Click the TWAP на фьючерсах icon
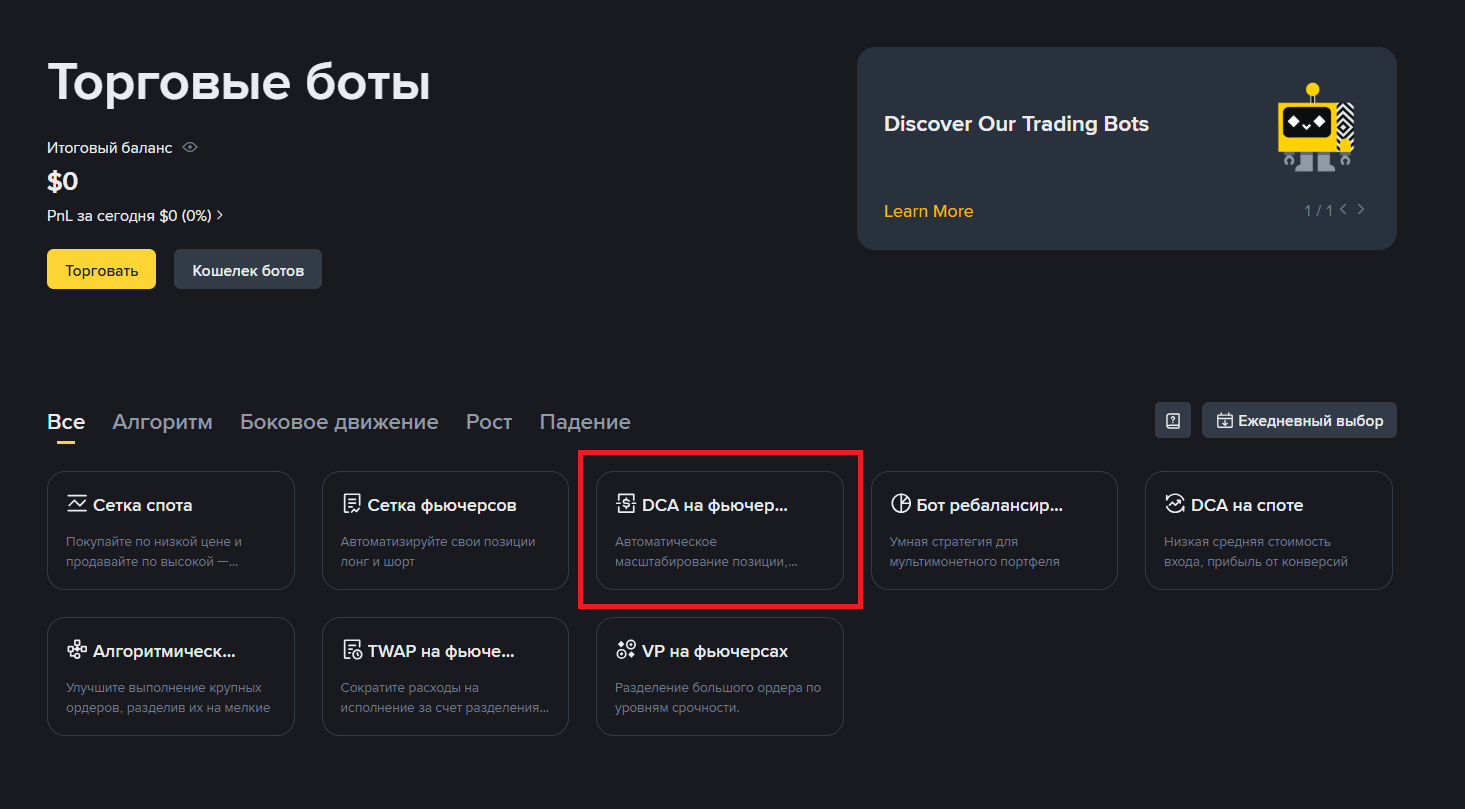The height and width of the screenshot is (809, 1465). pos(351,650)
